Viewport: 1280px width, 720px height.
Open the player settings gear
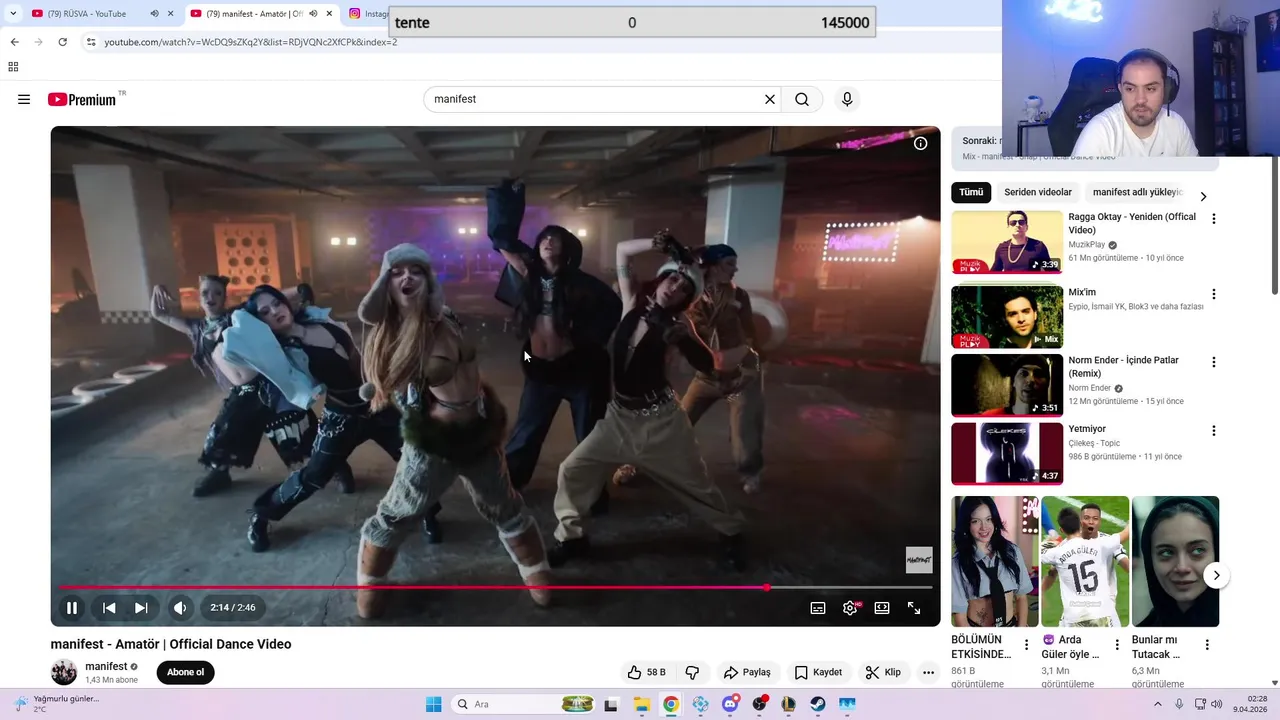(x=850, y=608)
